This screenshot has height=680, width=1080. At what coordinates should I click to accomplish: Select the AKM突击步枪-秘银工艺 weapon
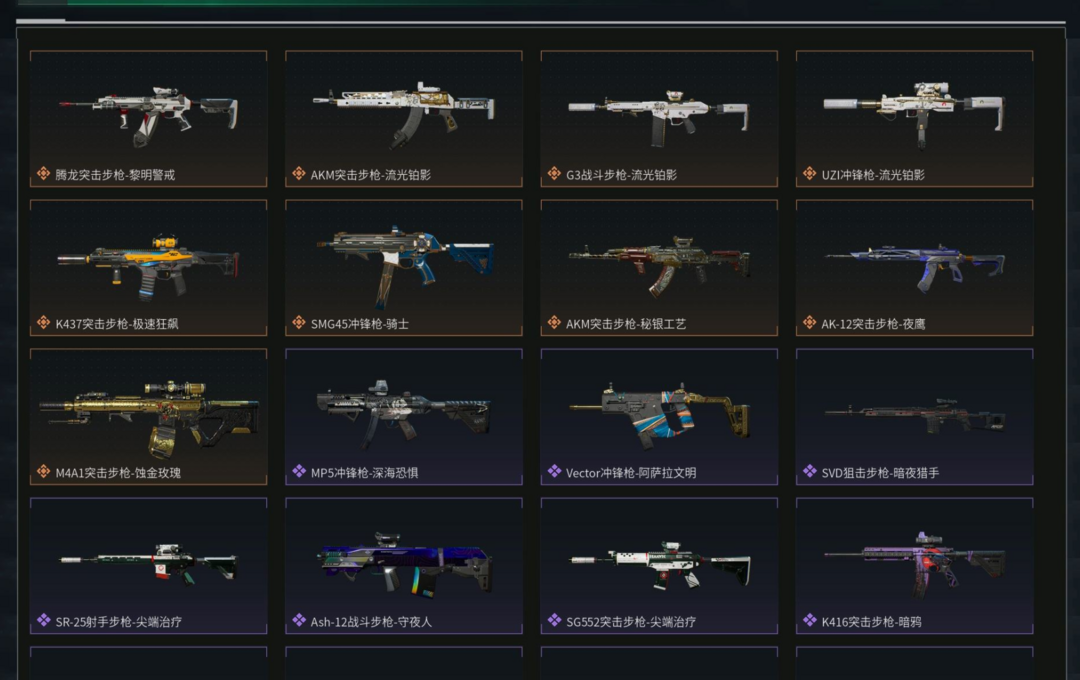659,267
